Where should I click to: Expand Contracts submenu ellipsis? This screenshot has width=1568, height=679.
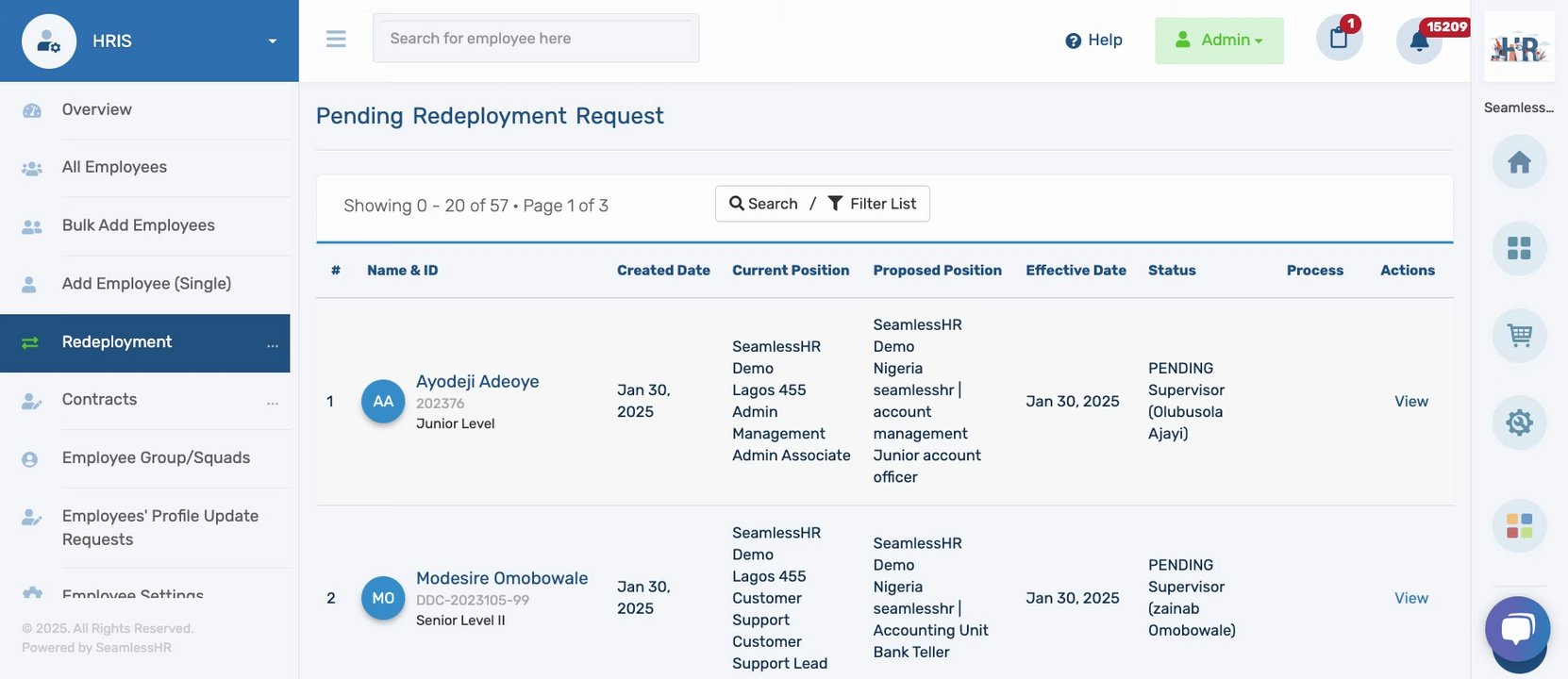pos(273,402)
